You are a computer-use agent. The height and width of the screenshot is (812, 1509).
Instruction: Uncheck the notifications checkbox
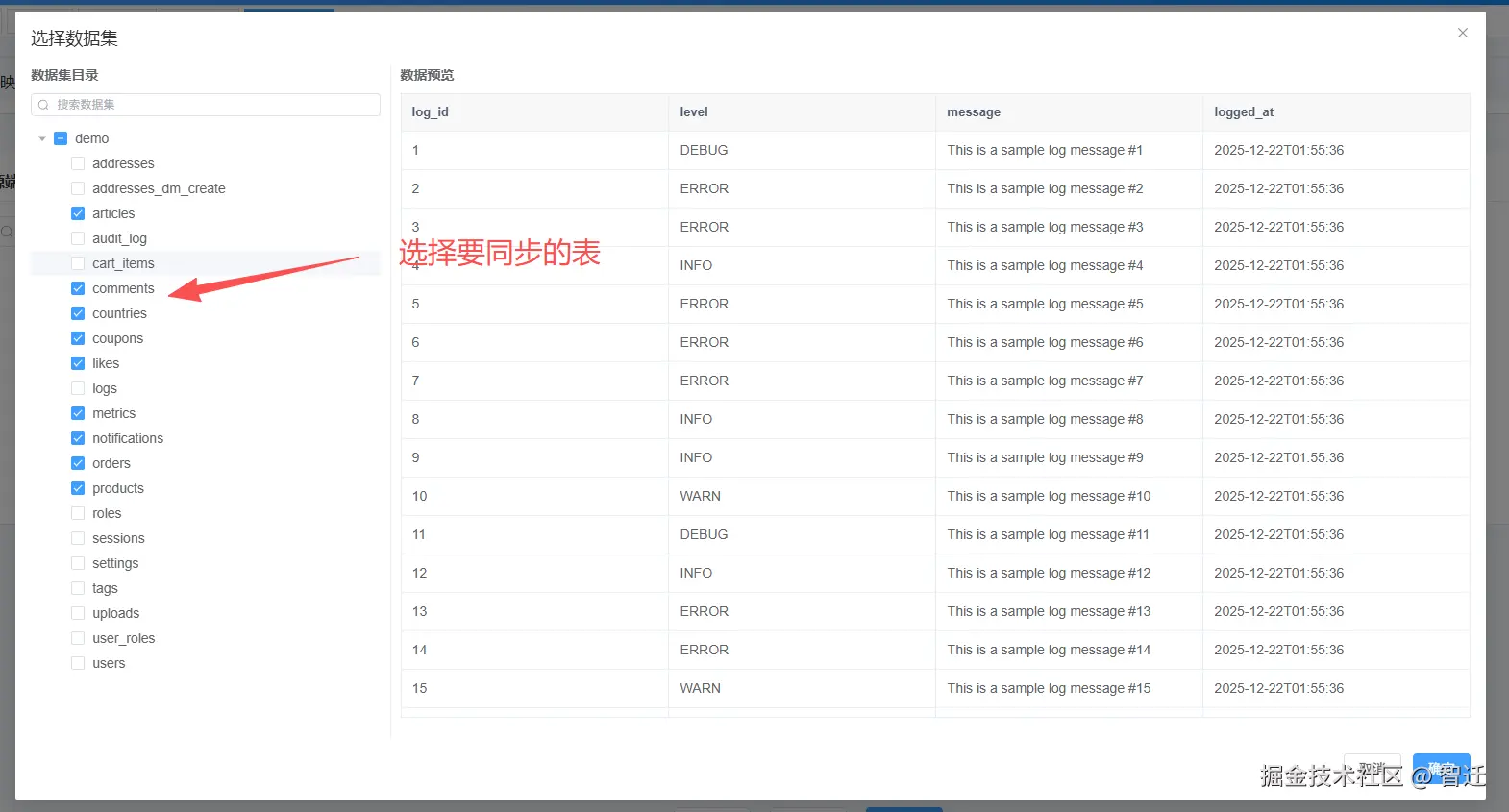pyautogui.click(x=78, y=438)
